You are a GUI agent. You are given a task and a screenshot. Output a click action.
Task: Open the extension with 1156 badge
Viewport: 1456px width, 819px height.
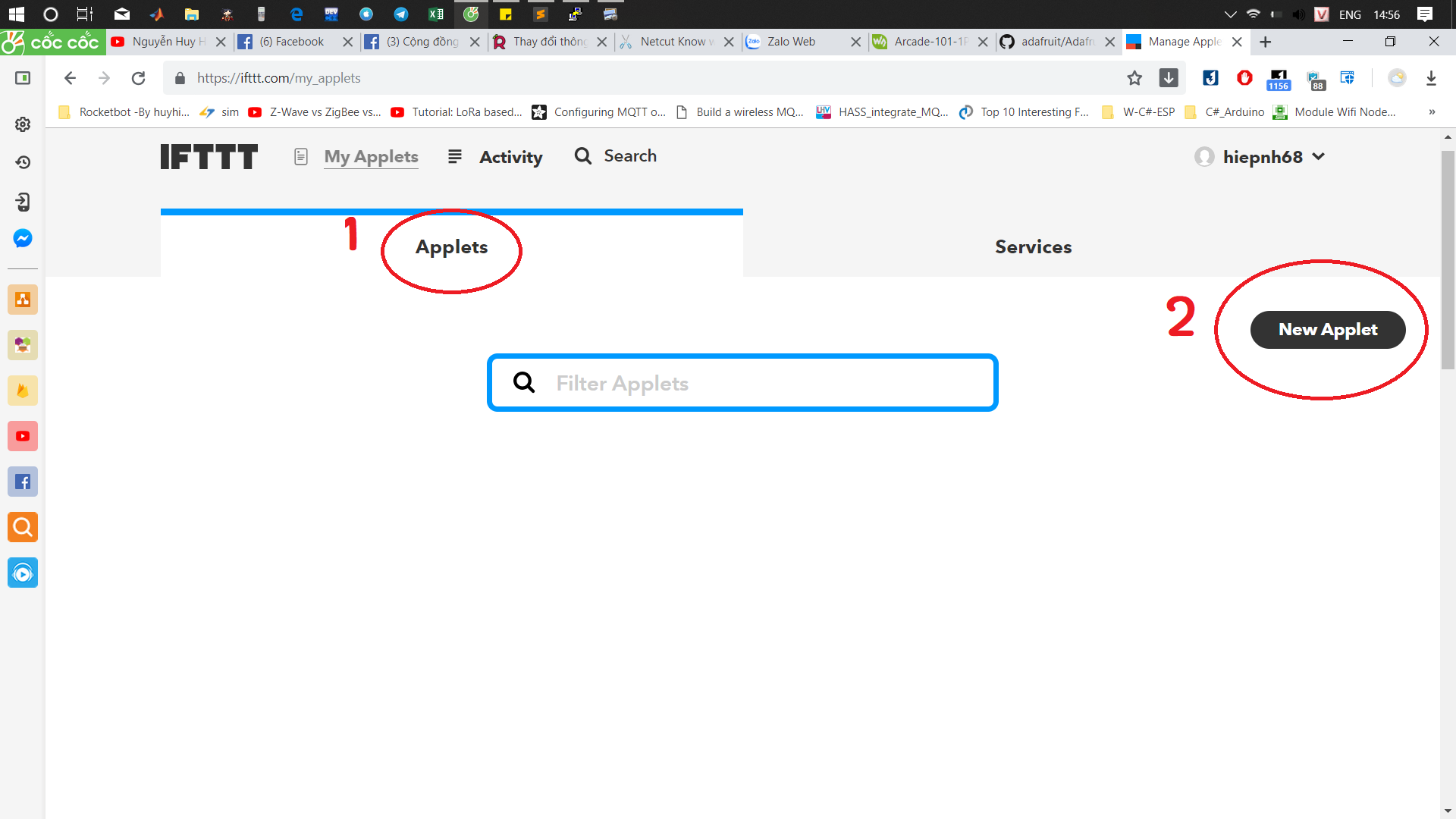1279,80
